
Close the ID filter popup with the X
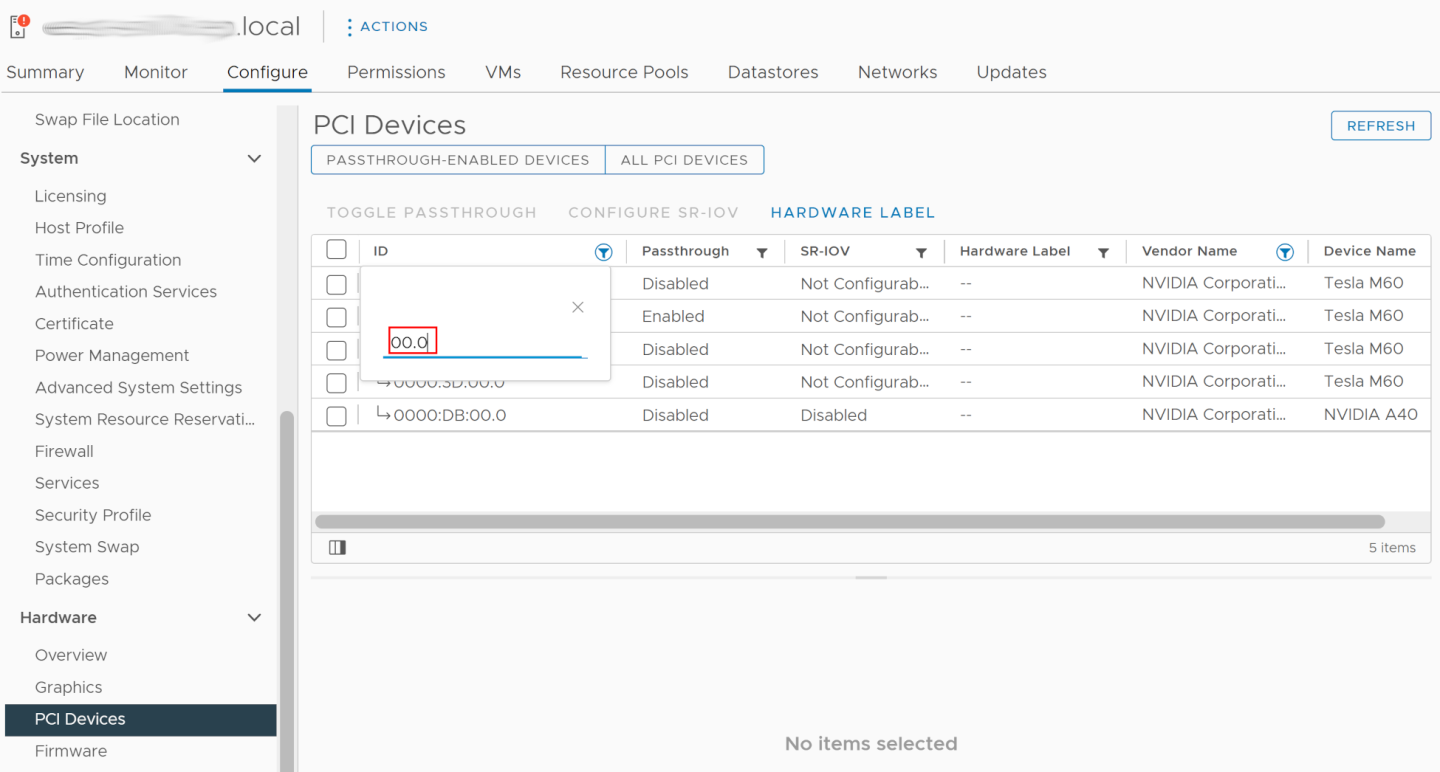point(577,307)
